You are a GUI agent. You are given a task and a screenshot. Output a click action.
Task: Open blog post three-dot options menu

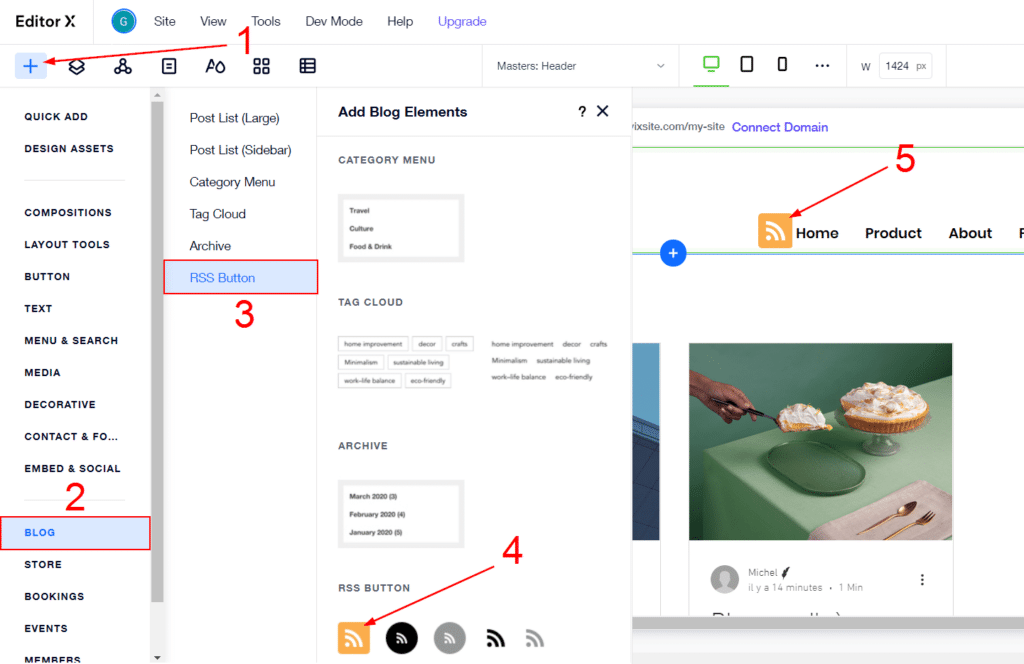coord(922,580)
